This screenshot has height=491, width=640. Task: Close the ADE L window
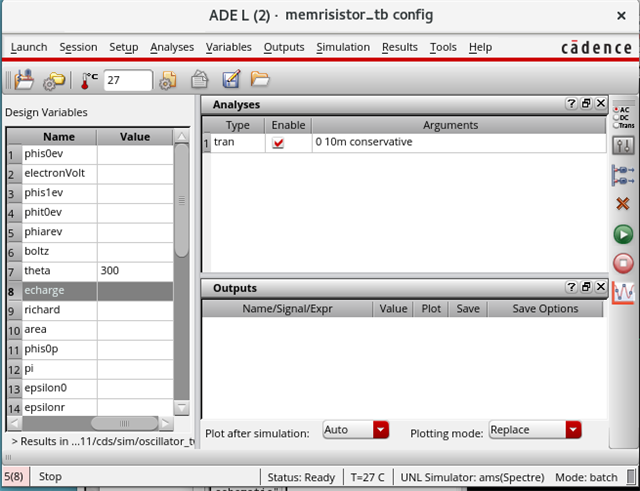click(621, 16)
